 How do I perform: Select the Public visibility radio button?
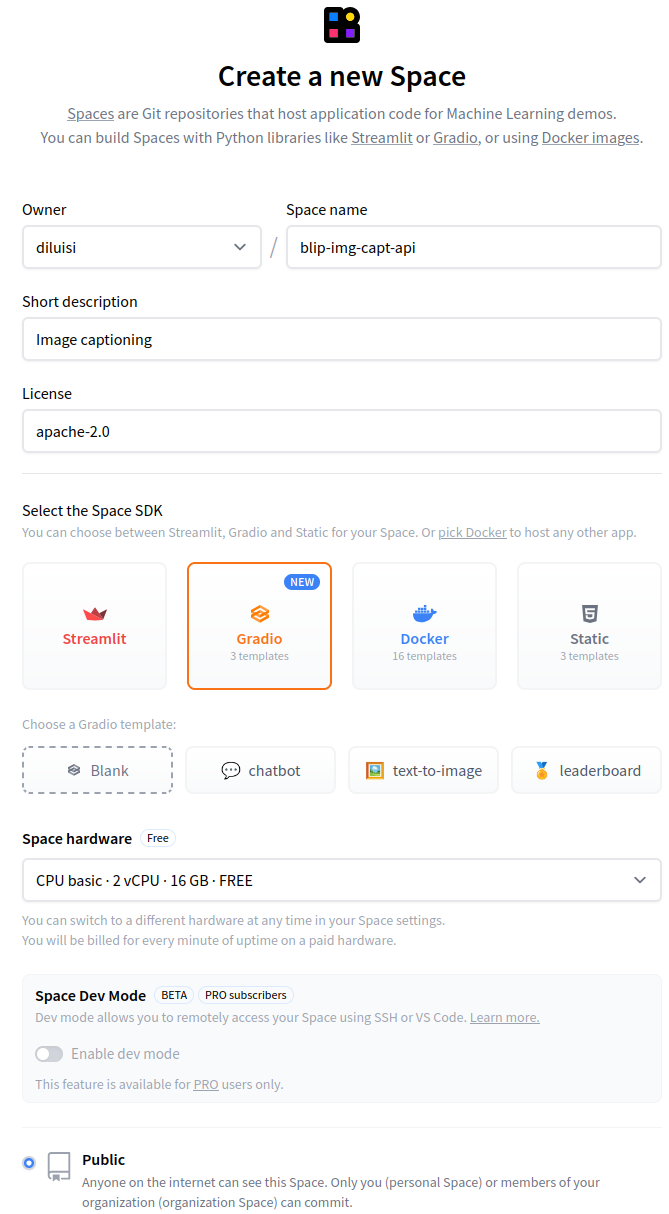click(x=29, y=1163)
